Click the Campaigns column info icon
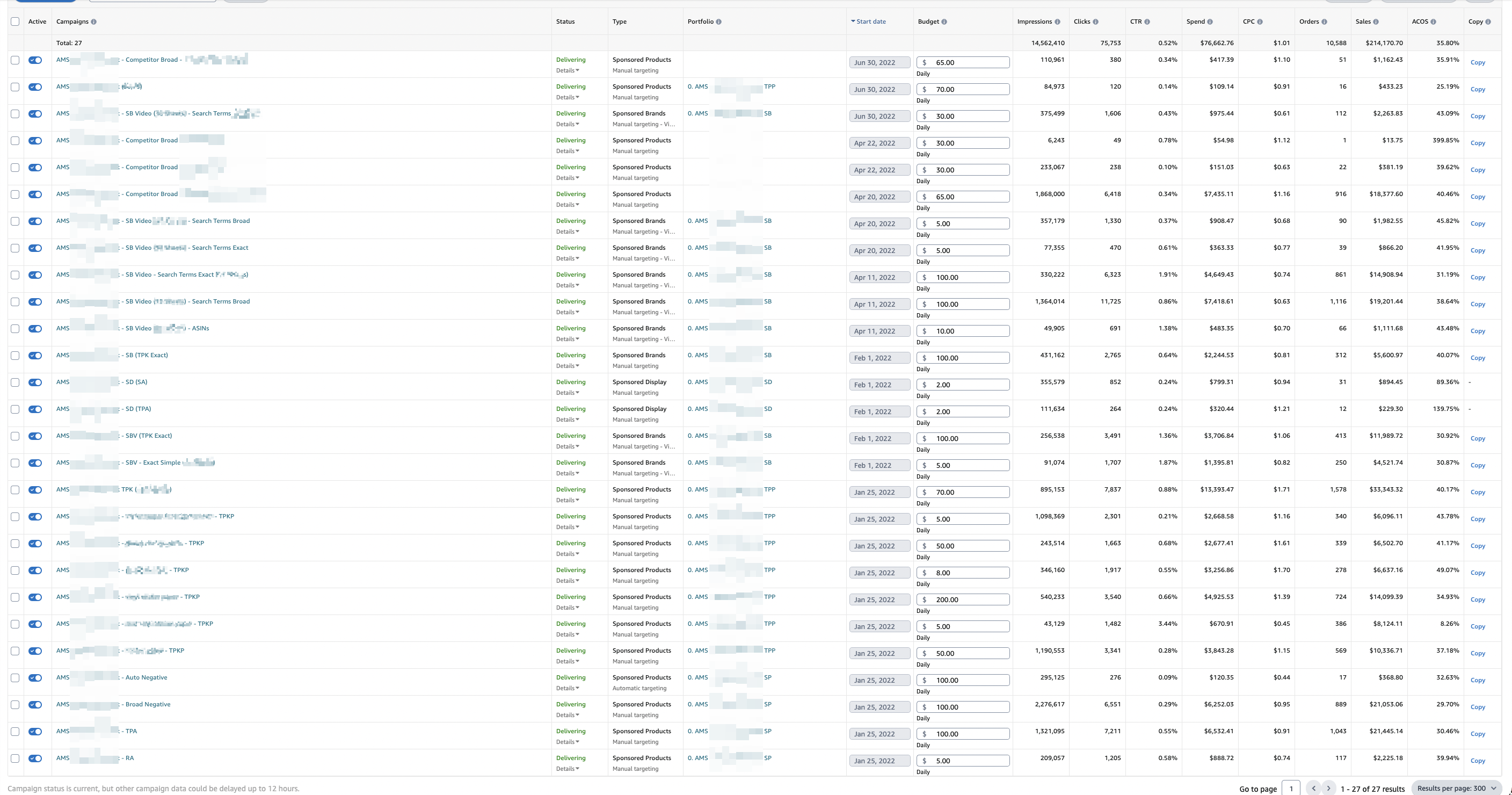1512x795 pixels. point(93,21)
